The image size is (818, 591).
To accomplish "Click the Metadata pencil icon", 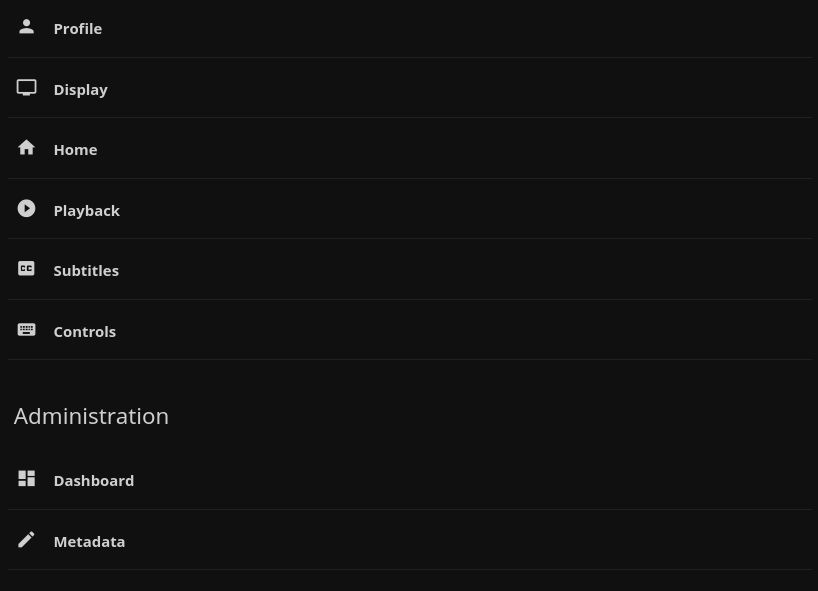I will click(27, 540).
